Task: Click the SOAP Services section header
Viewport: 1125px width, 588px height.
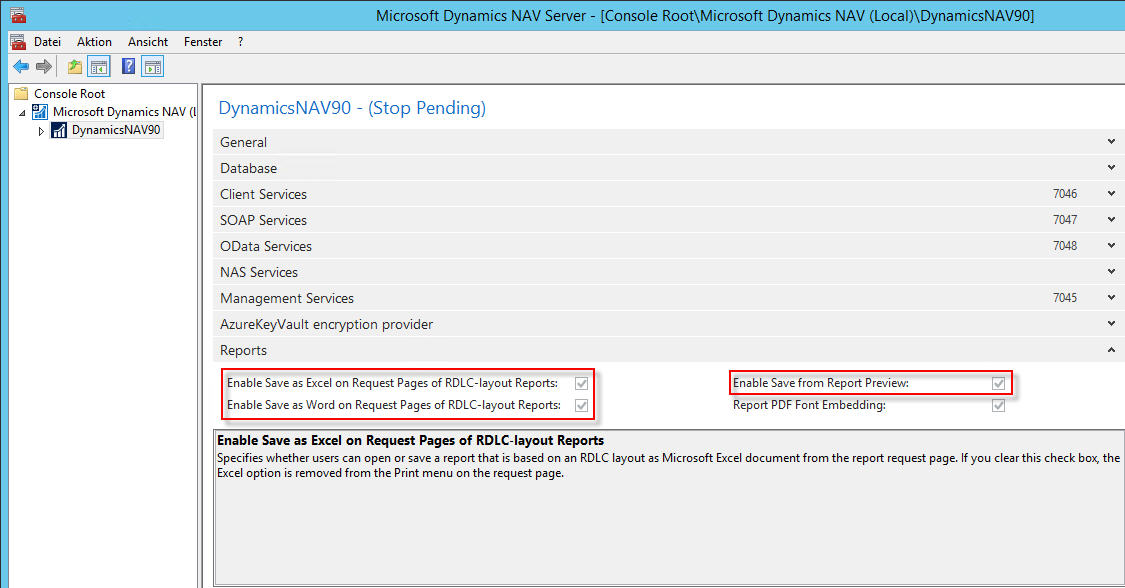Action: tap(668, 219)
